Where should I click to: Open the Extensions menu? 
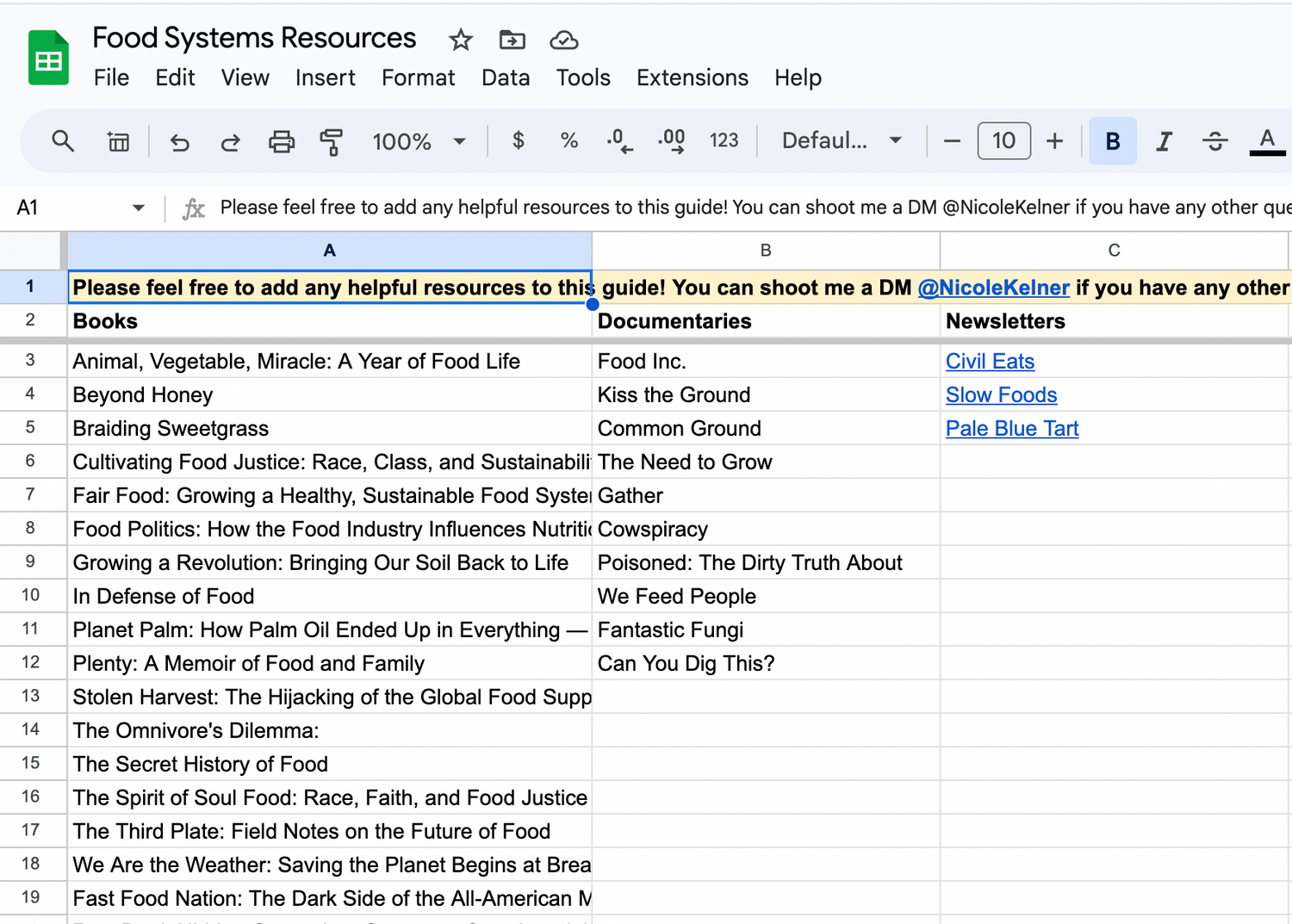pyautogui.click(x=692, y=78)
